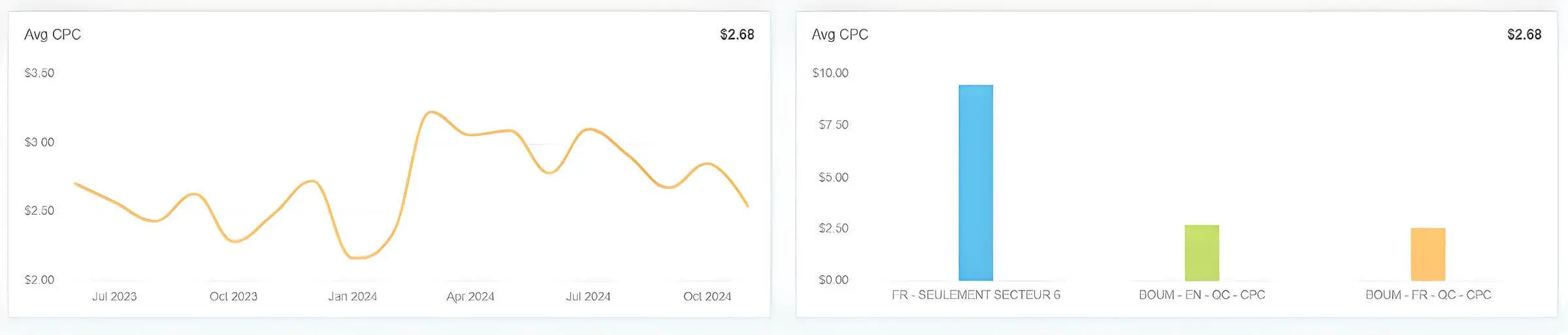Image resolution: width=1568 pixels, height=335 pixels.
Task: Click the $10.00 y-axis label
Action: coord(830,73)
